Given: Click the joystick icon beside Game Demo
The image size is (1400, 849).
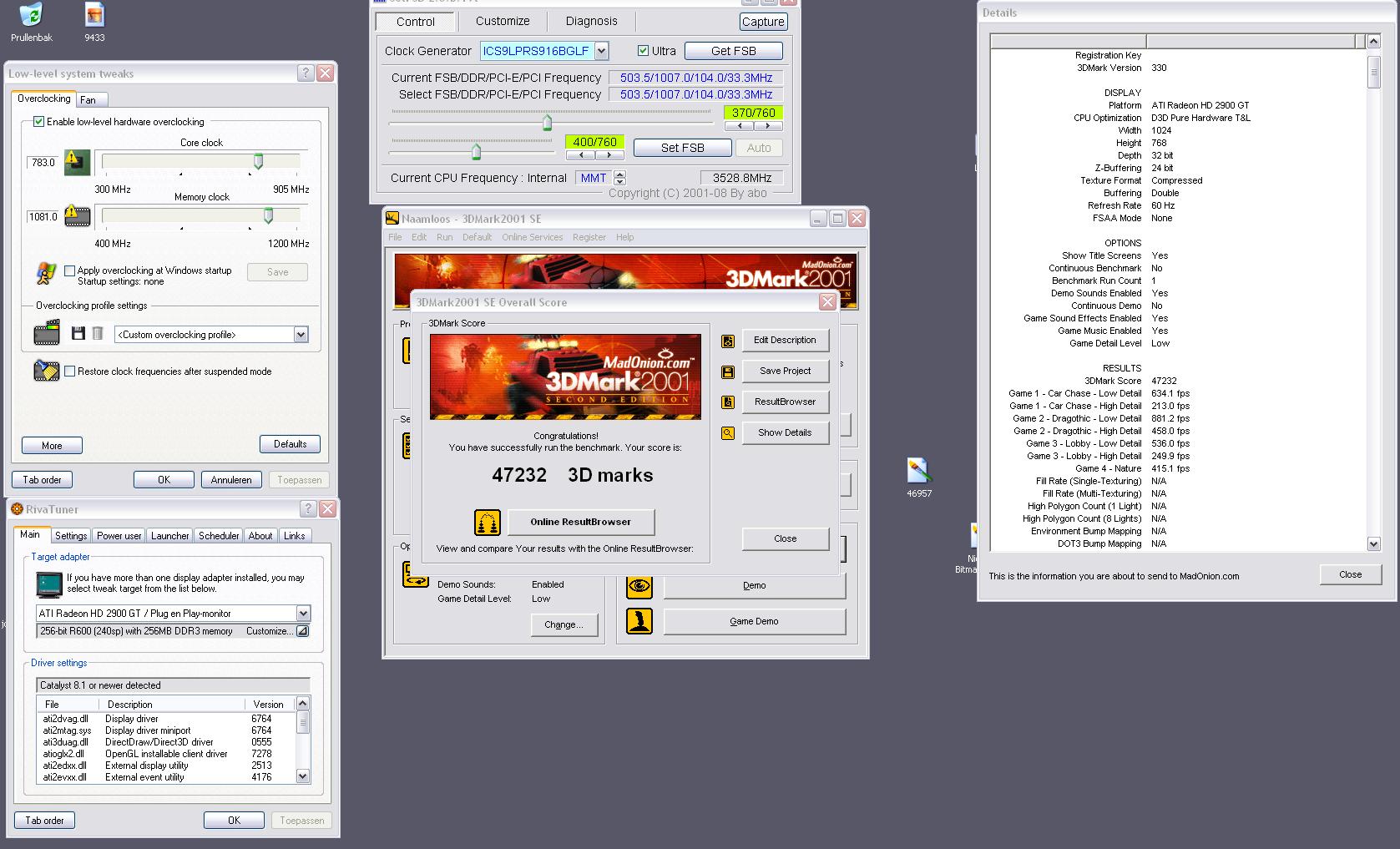Looking at the screenshot, I should (639, 622).
